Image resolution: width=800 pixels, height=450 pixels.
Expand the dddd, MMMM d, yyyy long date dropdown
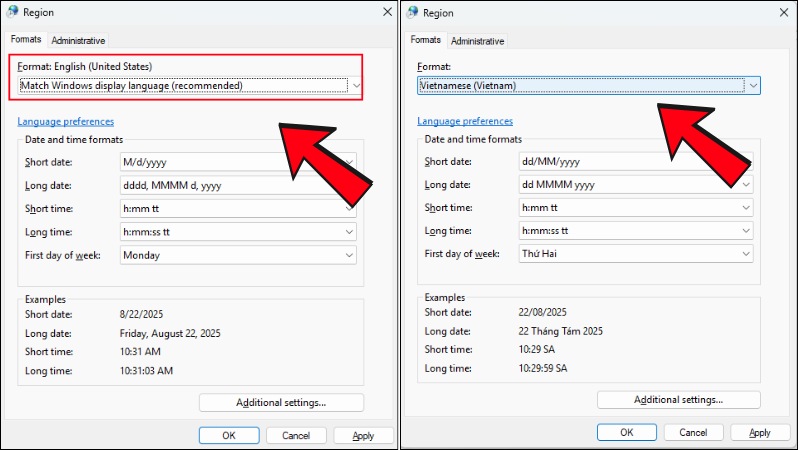pos(238,185)
